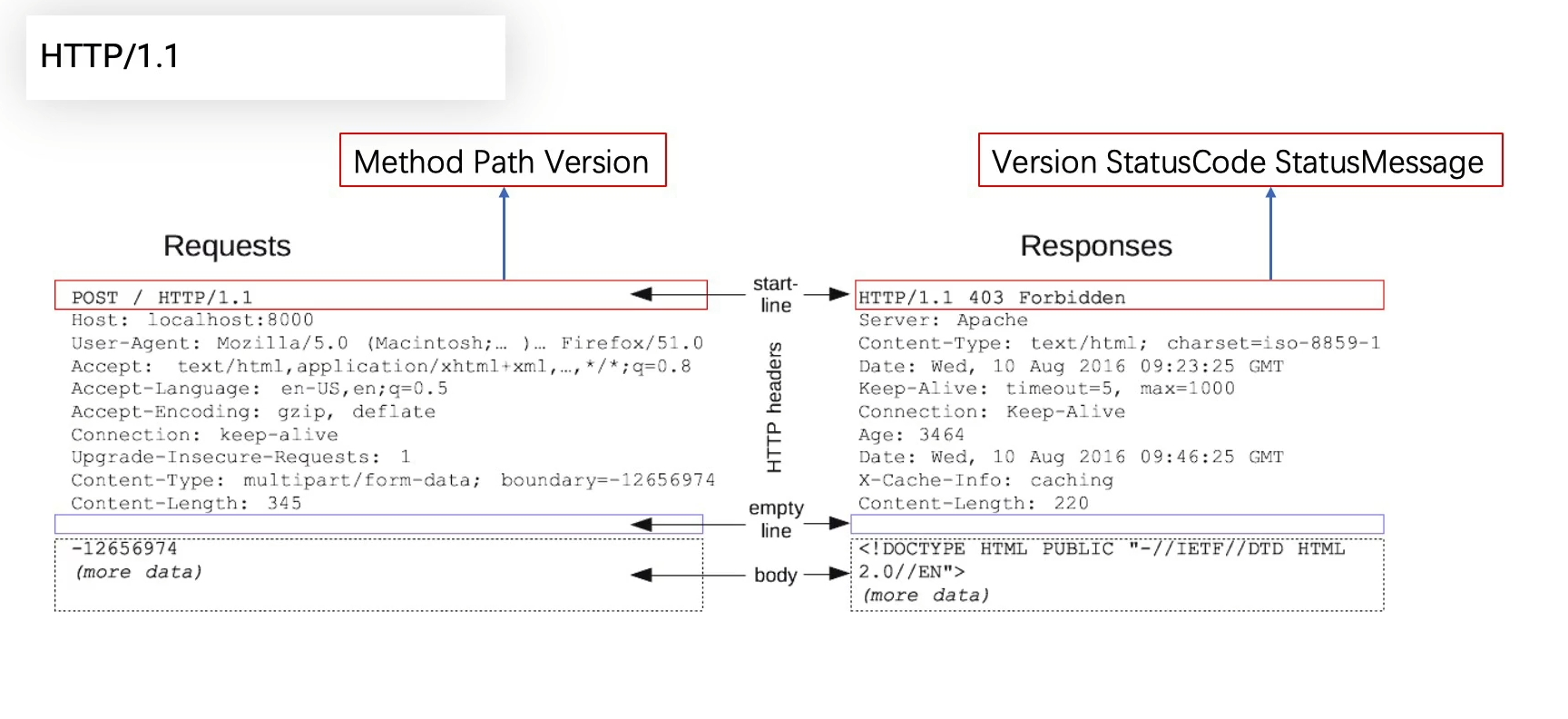Viewport: 1568px width, 719px height.
Task: Select the Method Path Version red box
Action: point(502,161)
